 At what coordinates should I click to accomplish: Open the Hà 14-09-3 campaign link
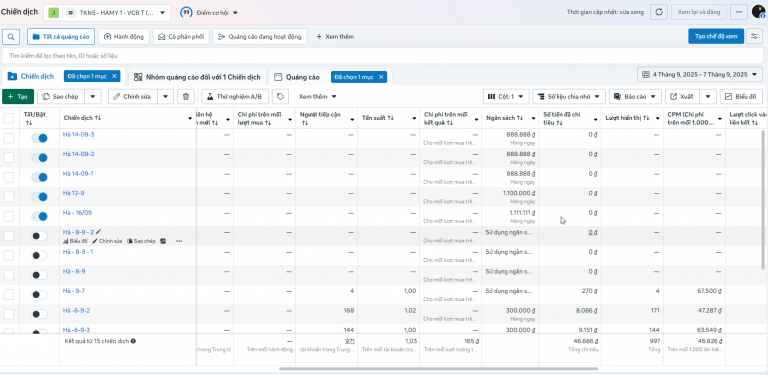point(79,134)
